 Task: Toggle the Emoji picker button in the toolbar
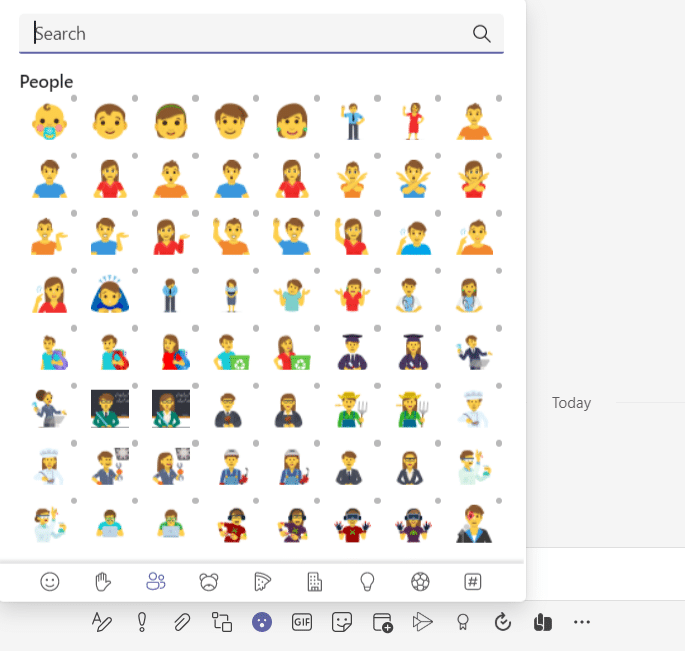coord(262,622)
